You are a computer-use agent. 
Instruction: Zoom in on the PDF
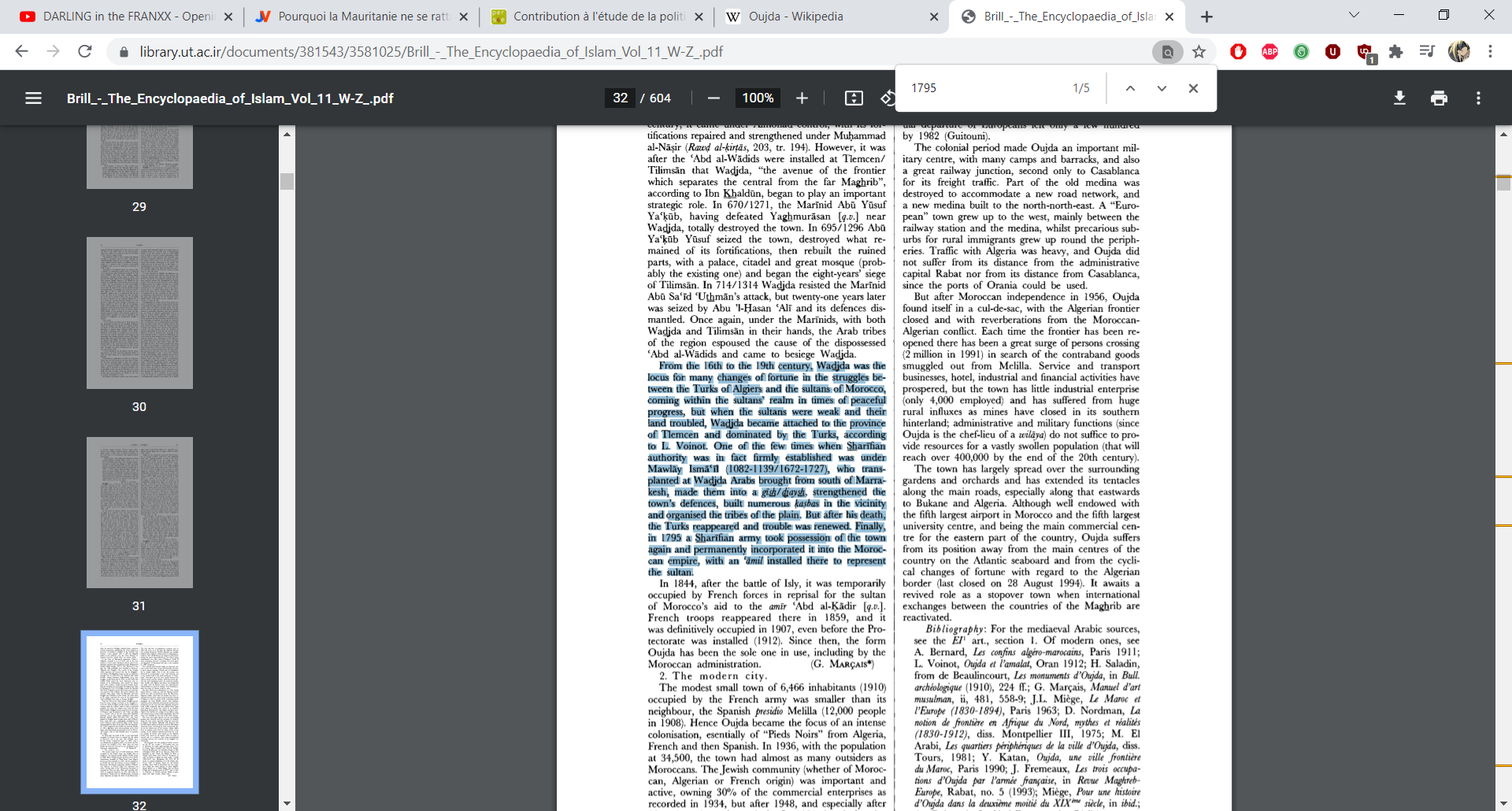click(802, 98)
